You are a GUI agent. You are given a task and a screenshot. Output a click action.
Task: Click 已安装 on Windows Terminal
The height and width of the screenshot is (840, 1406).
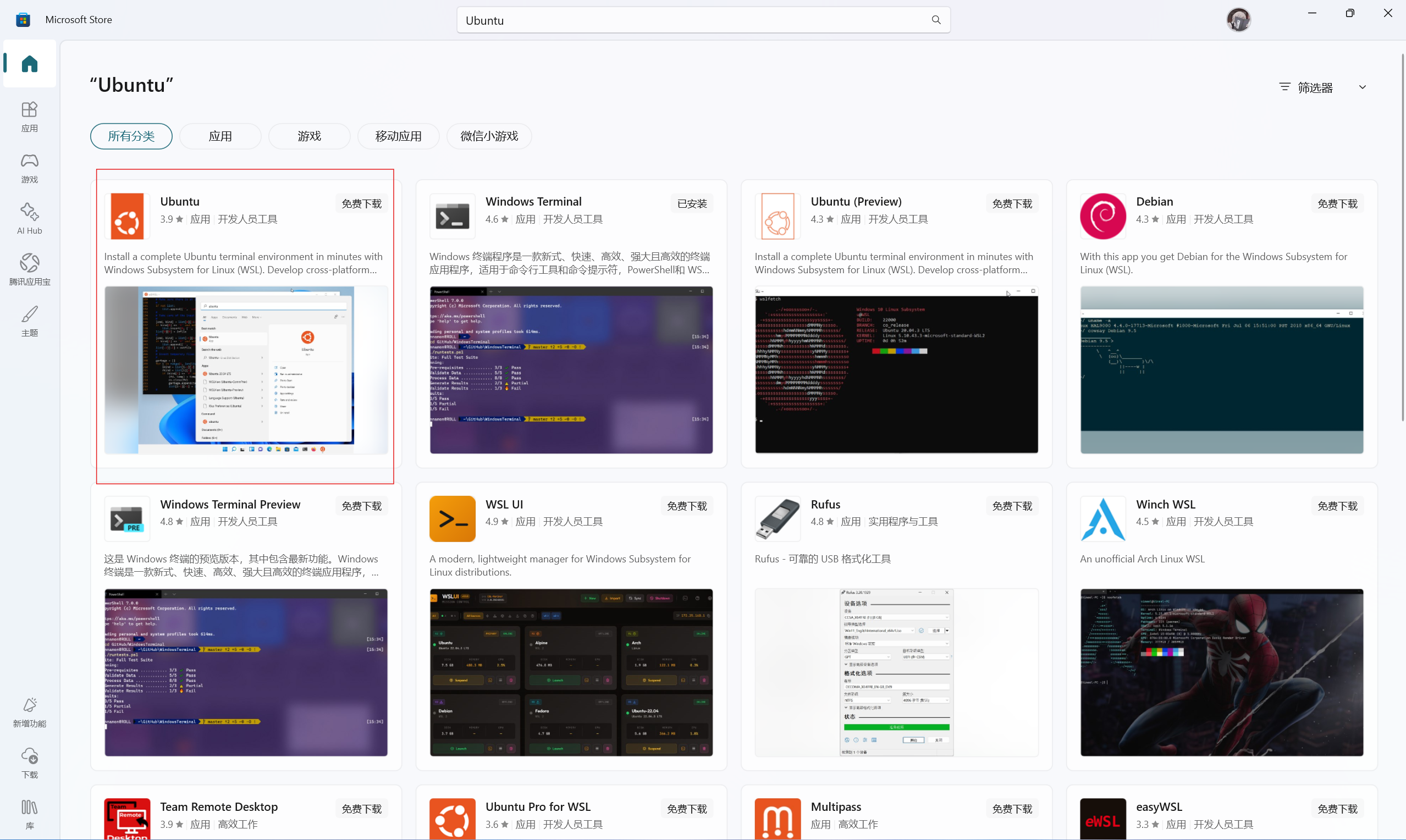[x=692, y=204]
